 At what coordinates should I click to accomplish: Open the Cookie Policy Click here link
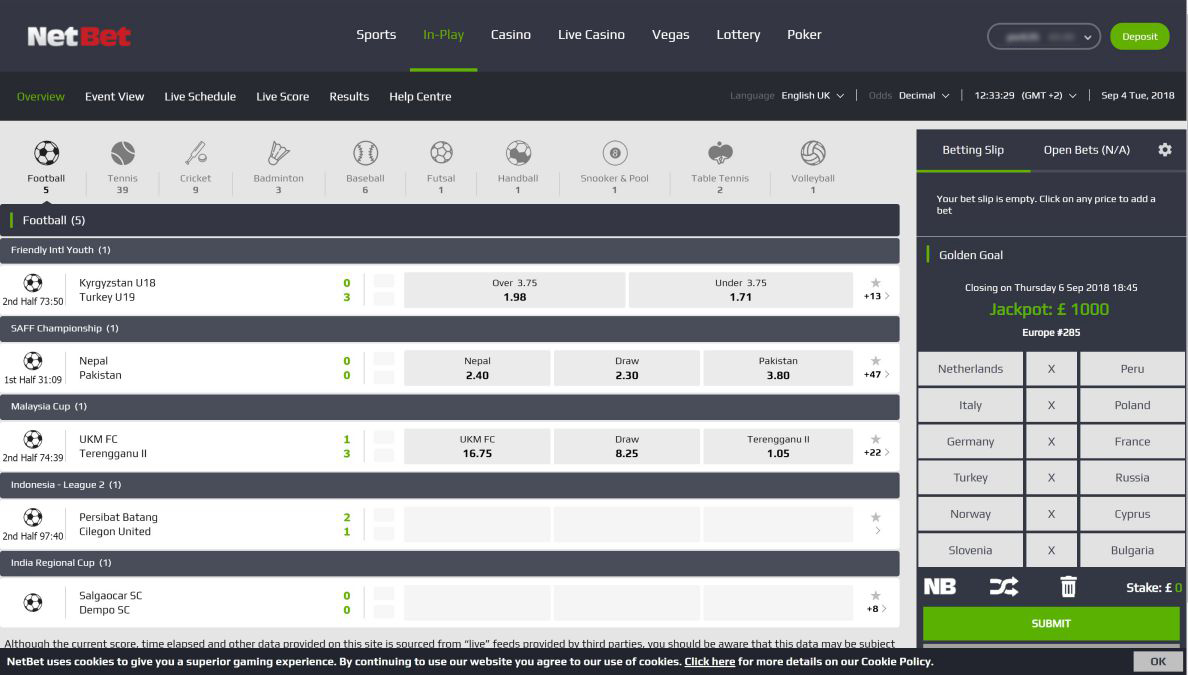(709, 661)
